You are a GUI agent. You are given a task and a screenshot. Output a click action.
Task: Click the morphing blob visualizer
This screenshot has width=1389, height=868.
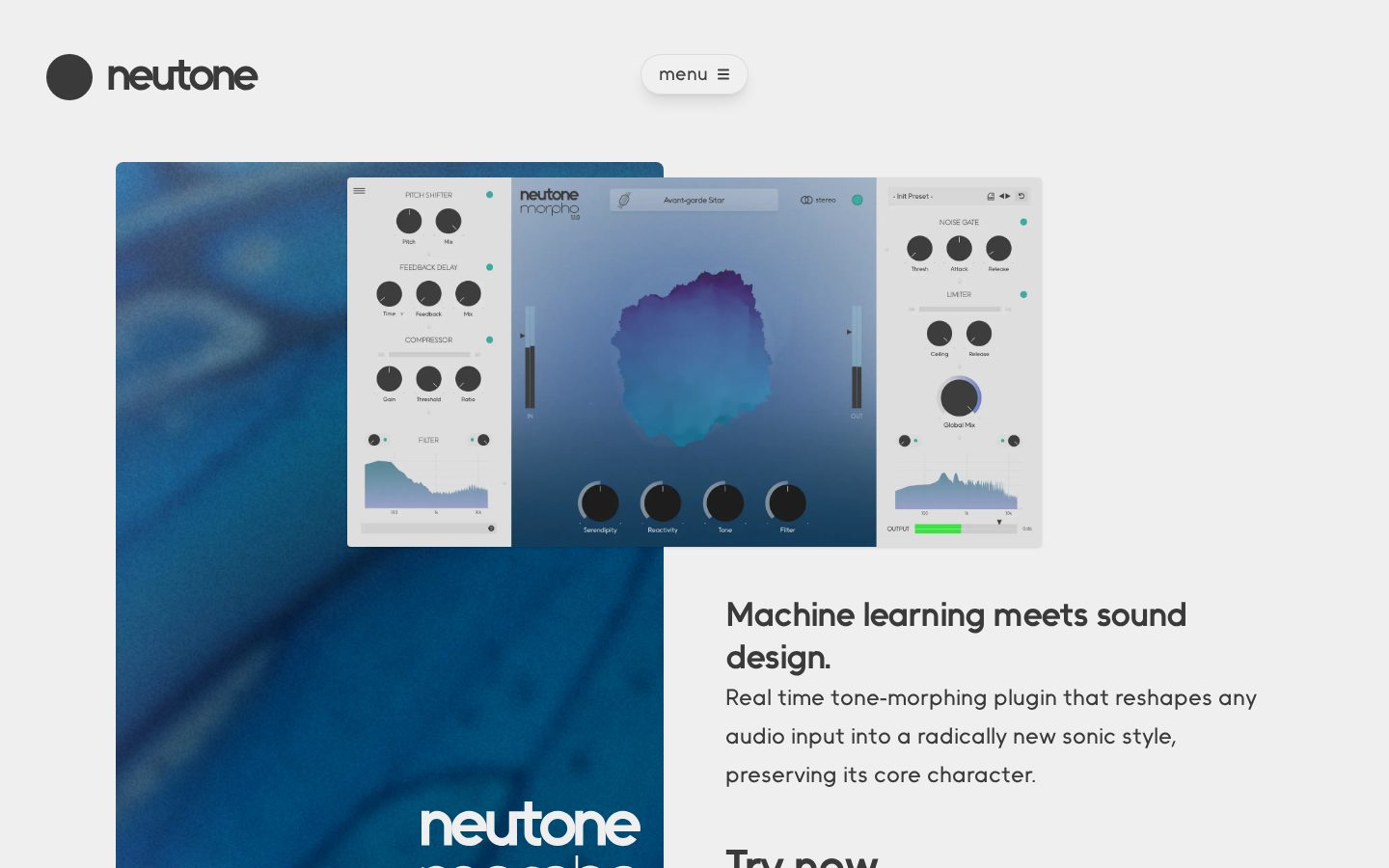tap(693, 358)
